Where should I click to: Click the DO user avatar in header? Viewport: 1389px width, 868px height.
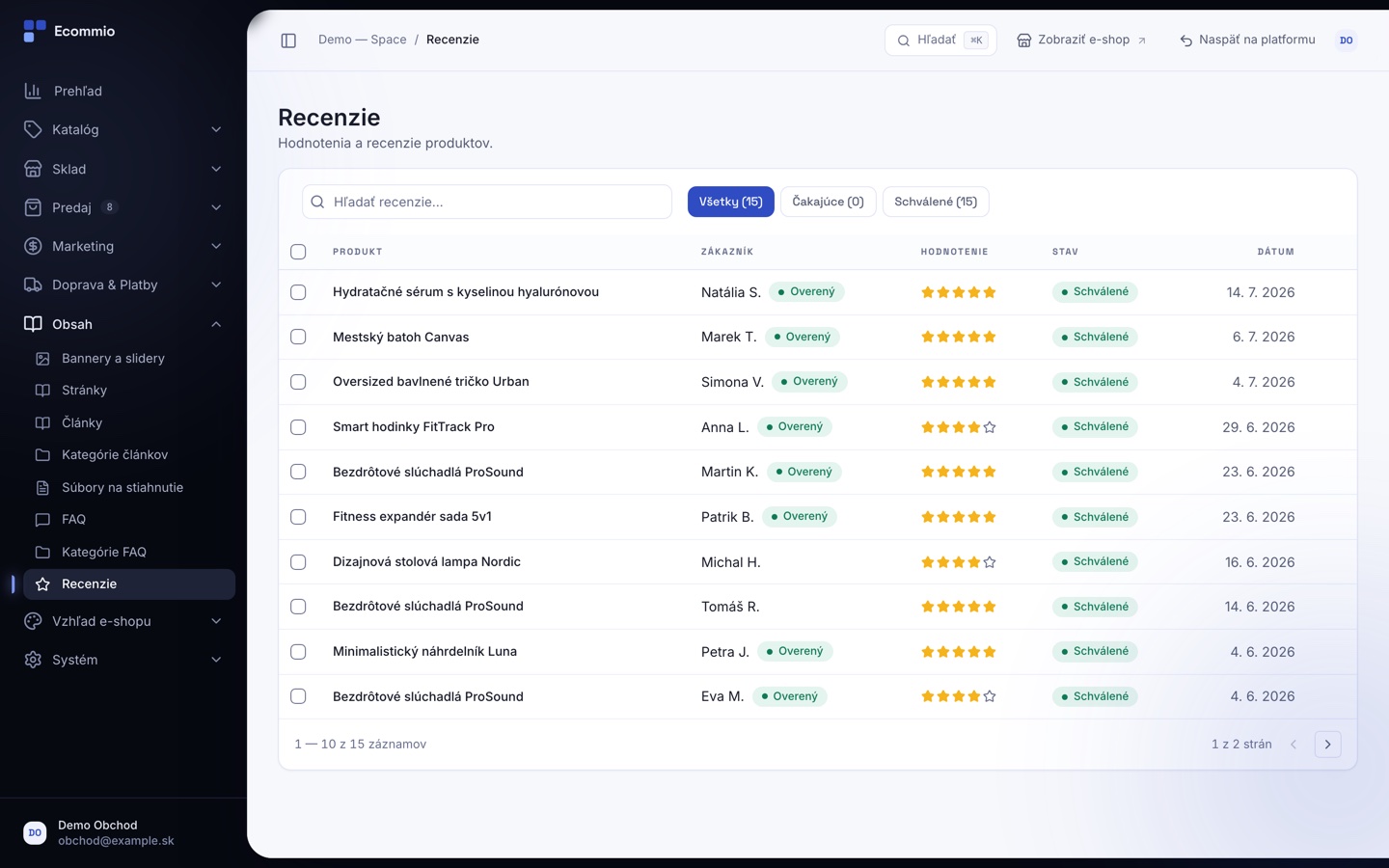point(1347,41)
